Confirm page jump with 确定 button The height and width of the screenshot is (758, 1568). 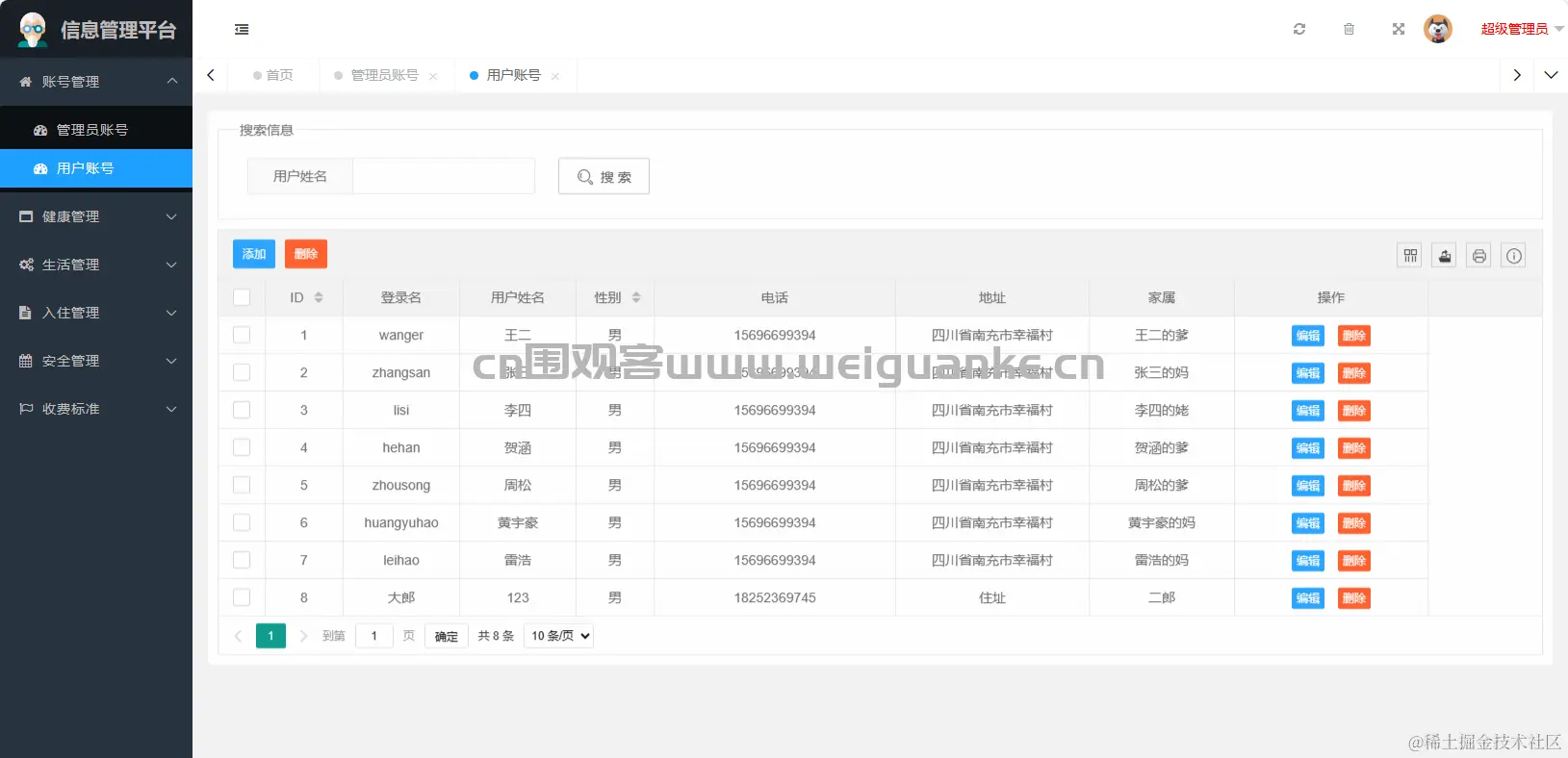tap(447, 636)
